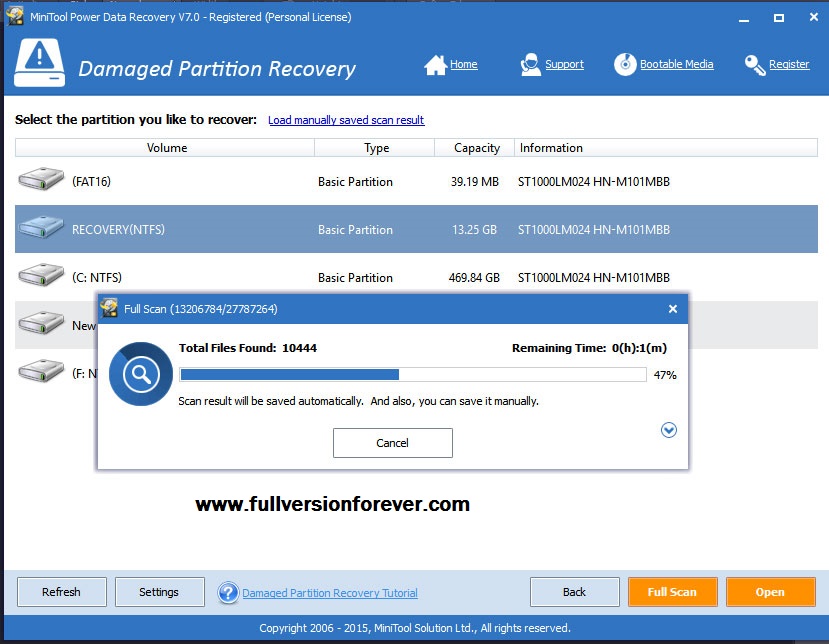The image size is (829, 644).
Task: Cancel the running full scan
Action: (393, 443)
